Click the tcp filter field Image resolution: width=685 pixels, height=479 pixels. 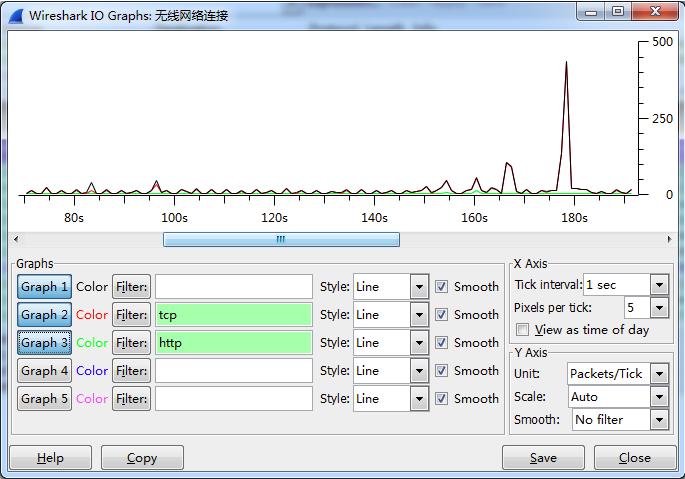click(234, 315)
